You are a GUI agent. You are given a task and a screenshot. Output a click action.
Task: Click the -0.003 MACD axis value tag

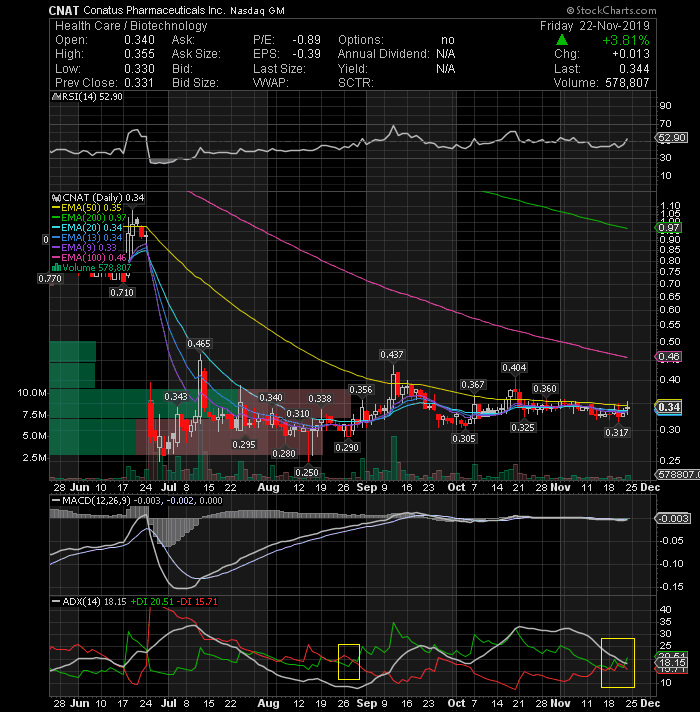click(673, 519)
